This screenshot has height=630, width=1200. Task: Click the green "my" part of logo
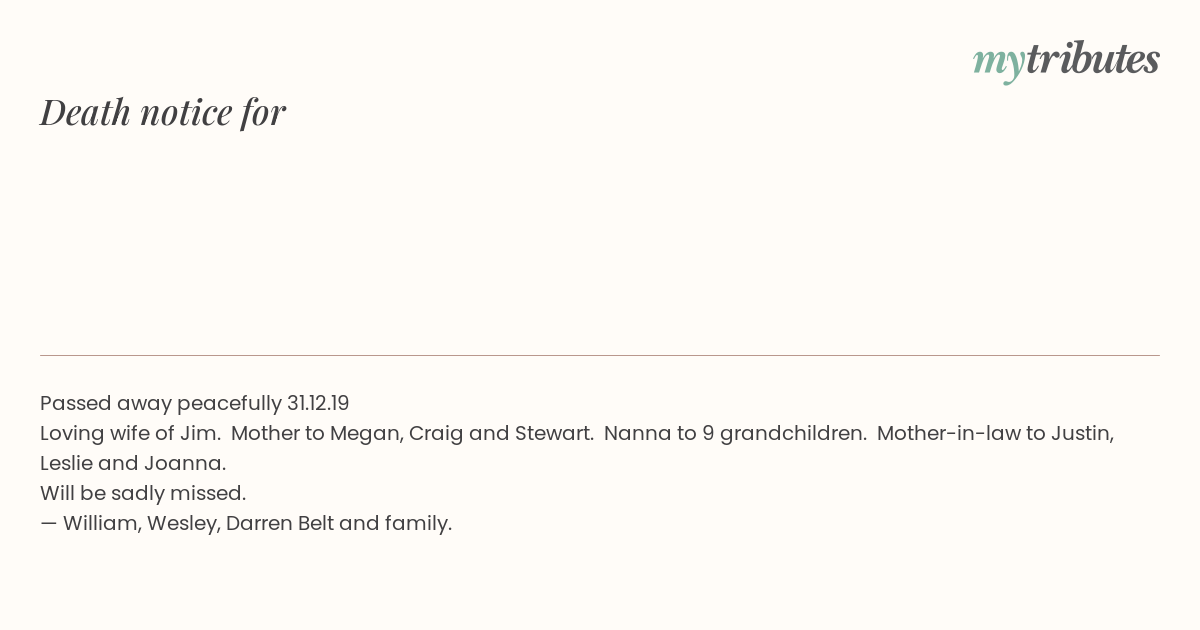tap(999, 64)
